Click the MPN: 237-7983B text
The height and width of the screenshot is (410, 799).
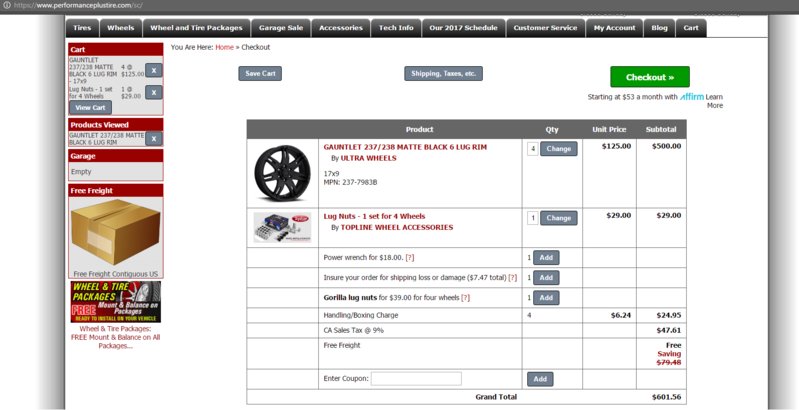[x=351, y=182]
